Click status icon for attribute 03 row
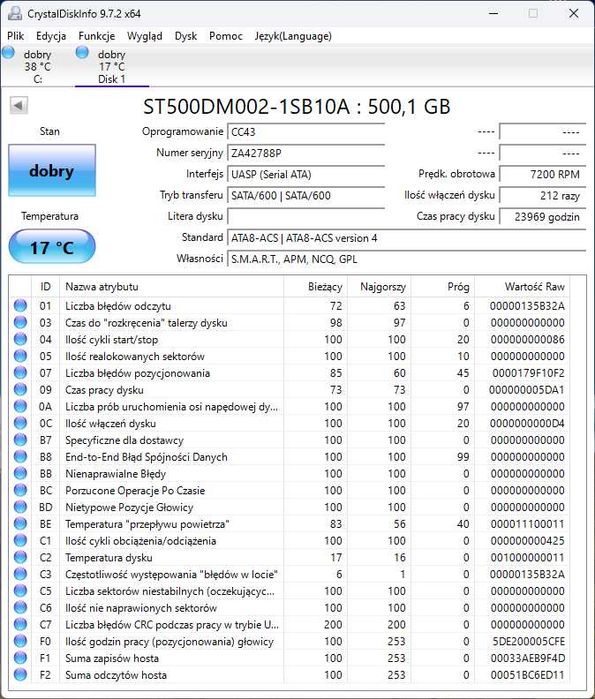Viewport: 595px width, 699px height. tap(20, 322)
